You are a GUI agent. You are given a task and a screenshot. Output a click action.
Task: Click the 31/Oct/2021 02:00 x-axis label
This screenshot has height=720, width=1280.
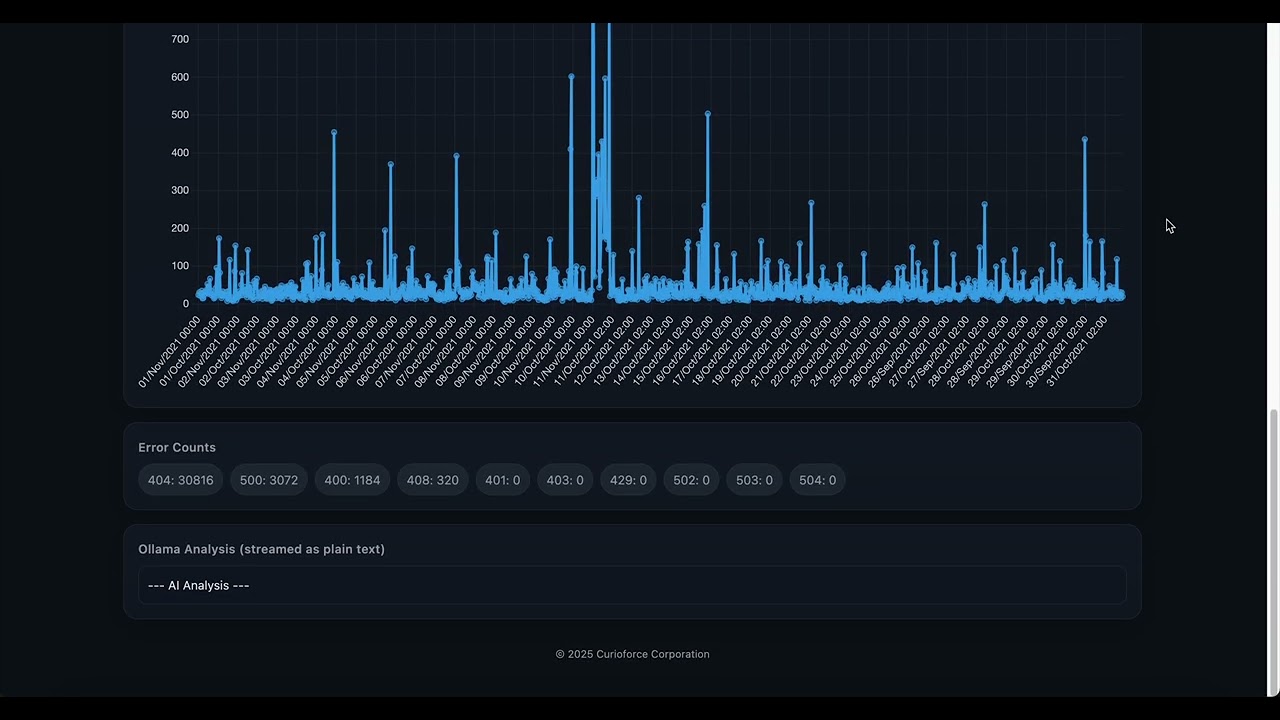click(1077, 354)
